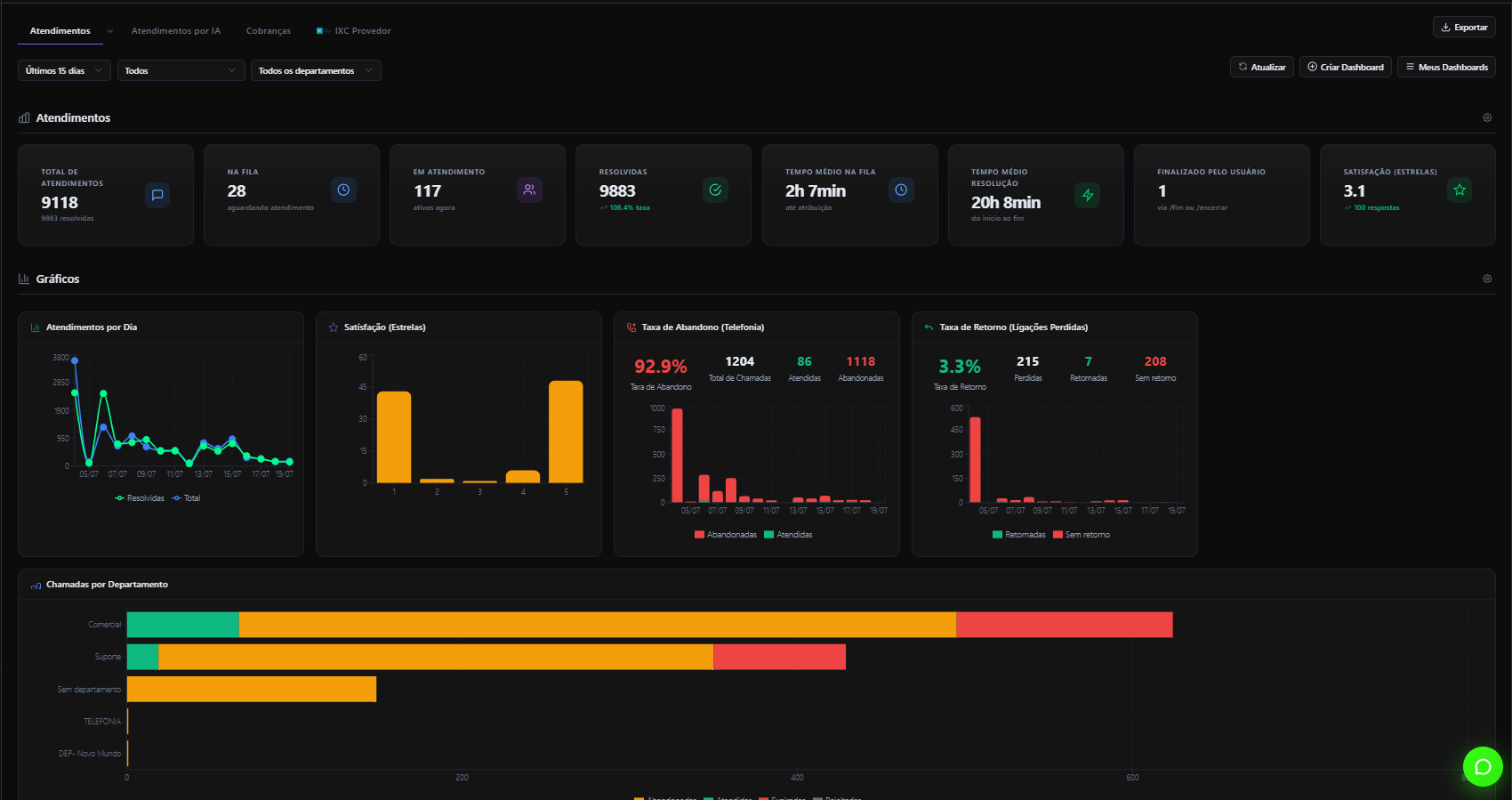This screenshot has height=800, width=1512.
Task: Click icon beside Chamadas por Departamento title
Action: click(x=36, y=585)
